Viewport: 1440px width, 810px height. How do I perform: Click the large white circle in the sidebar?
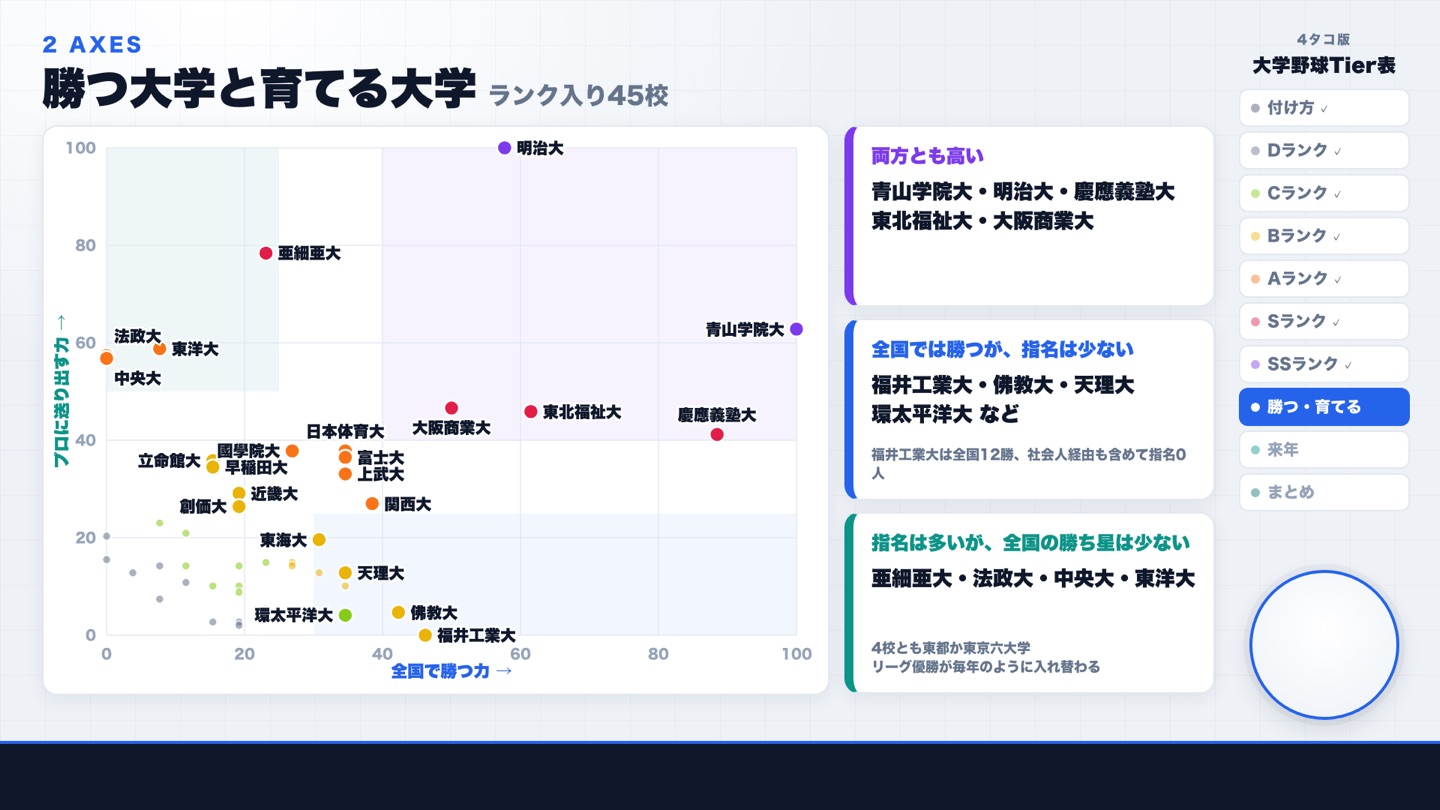pos(1324,645)
